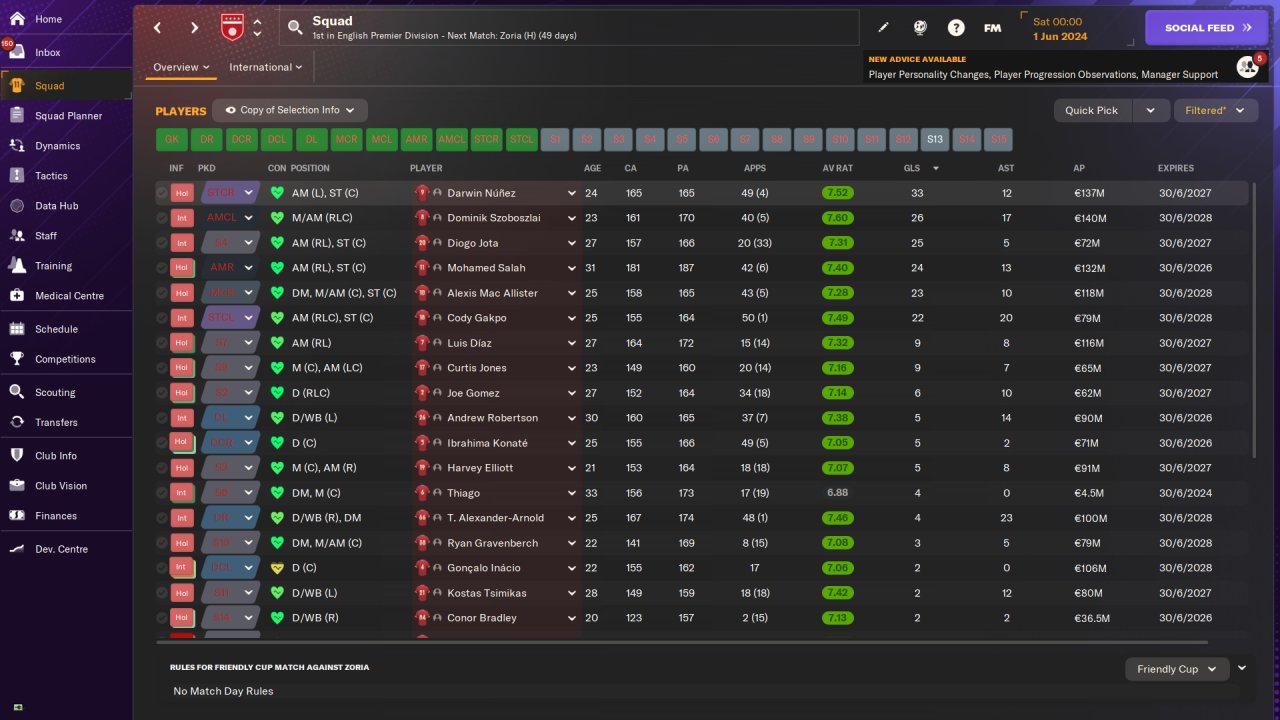Click the red club badge icon
Image resolution: width=1280 pixels, height=720 pixels.
(232, 28)
